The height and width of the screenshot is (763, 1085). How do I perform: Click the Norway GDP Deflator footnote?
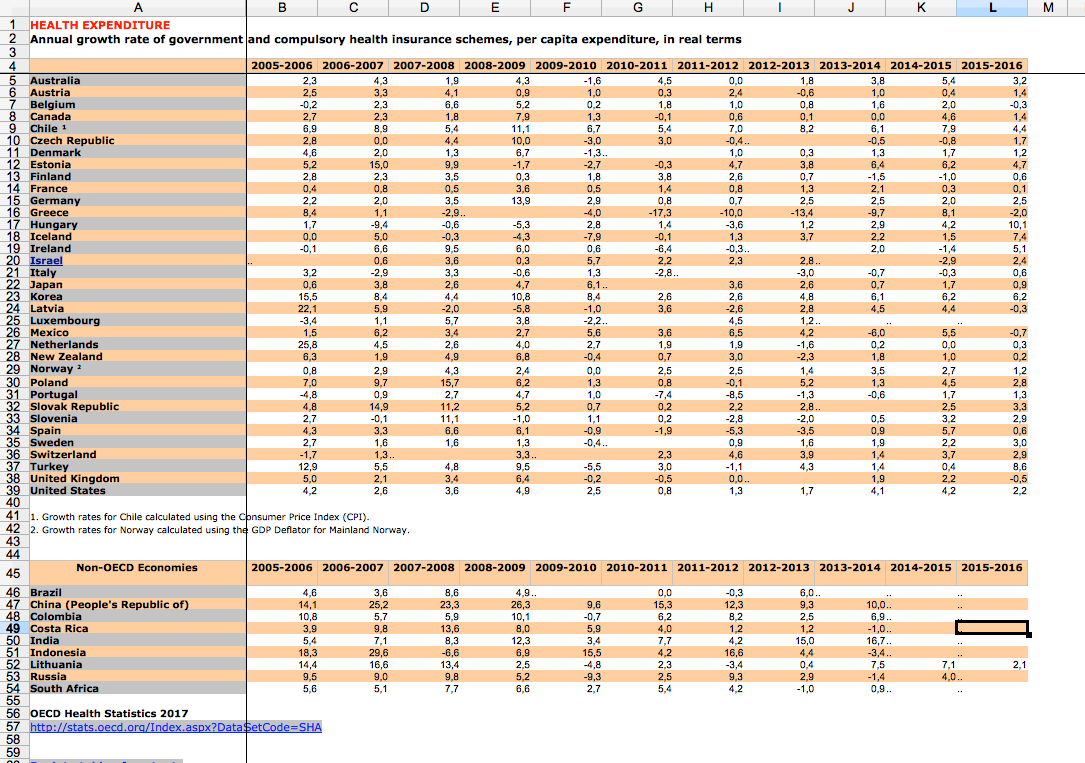220,530
